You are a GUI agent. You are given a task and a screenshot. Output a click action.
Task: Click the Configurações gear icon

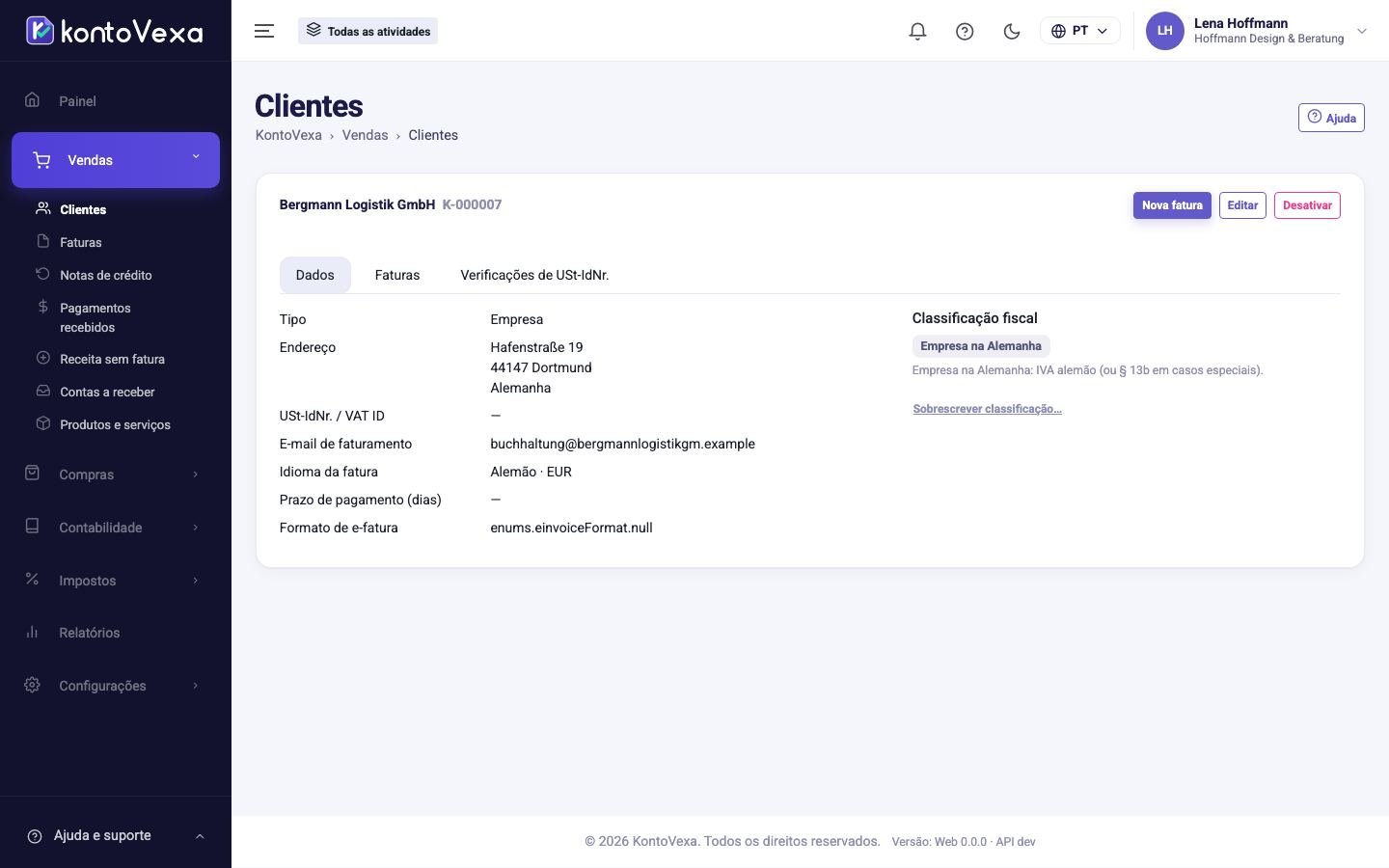point(32,685)
